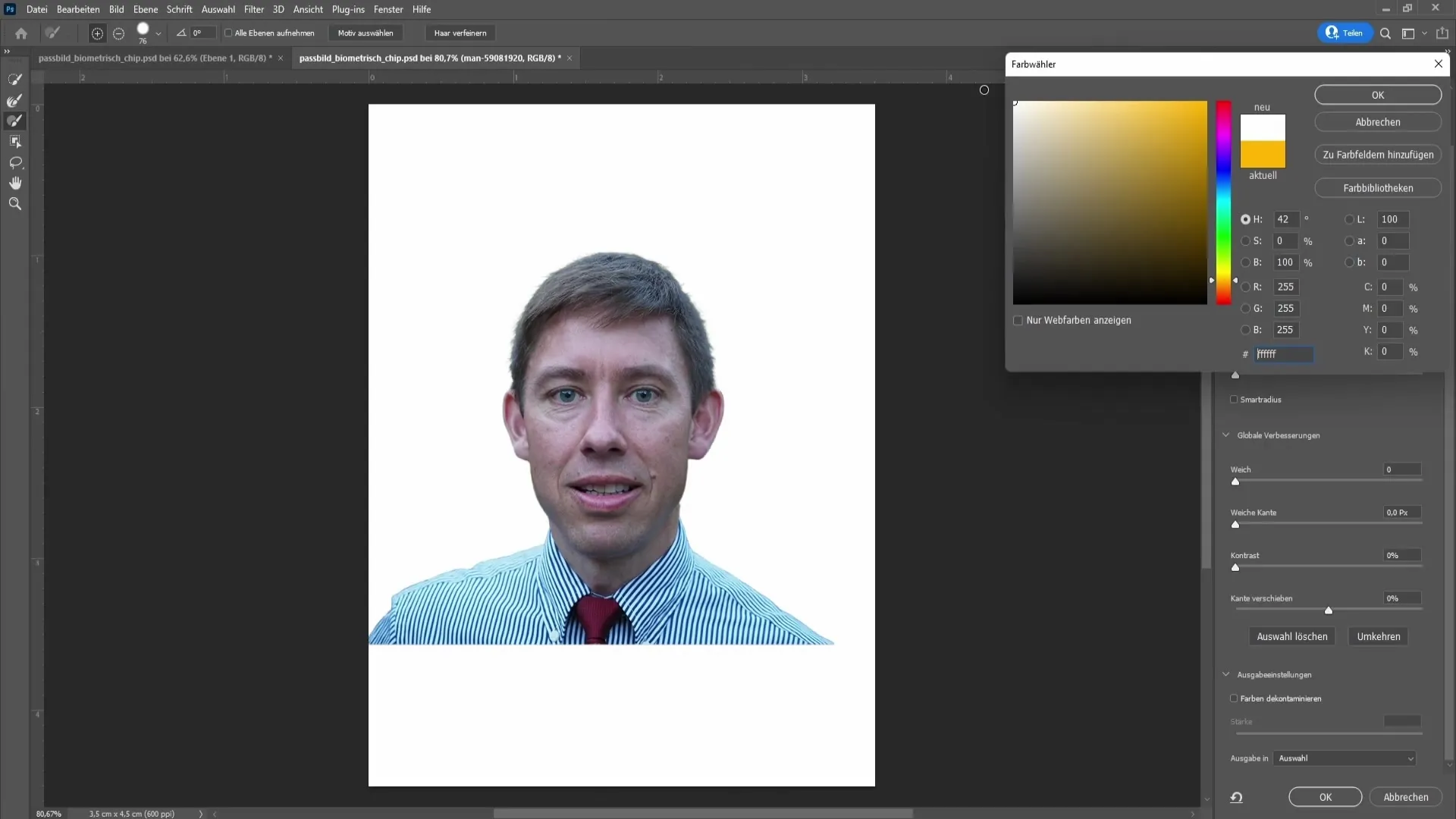Click Motiv auswählen button
1456x819 pixels.
pyautogui.click(x=366, y=33)
